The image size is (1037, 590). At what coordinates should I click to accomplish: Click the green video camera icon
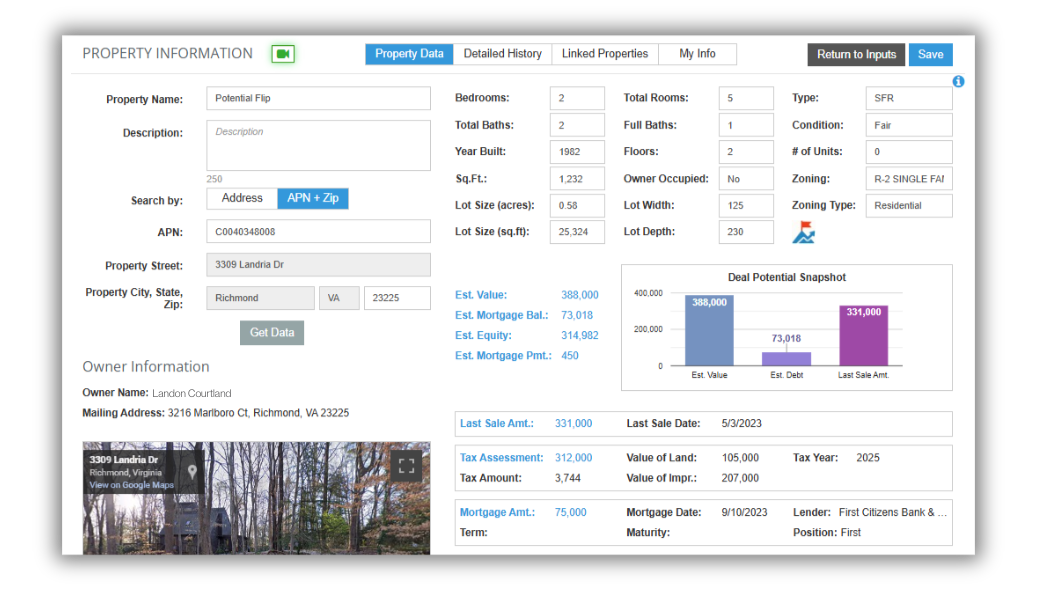(283, 54)
